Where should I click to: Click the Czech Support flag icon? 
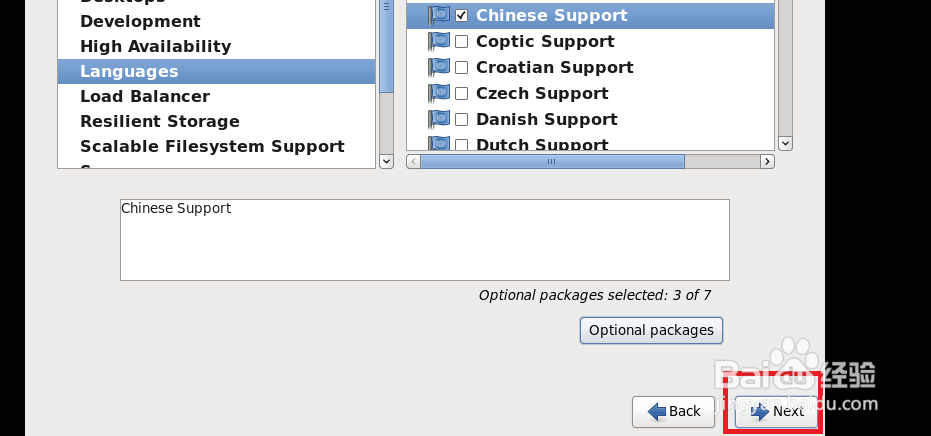pos(439,94)
